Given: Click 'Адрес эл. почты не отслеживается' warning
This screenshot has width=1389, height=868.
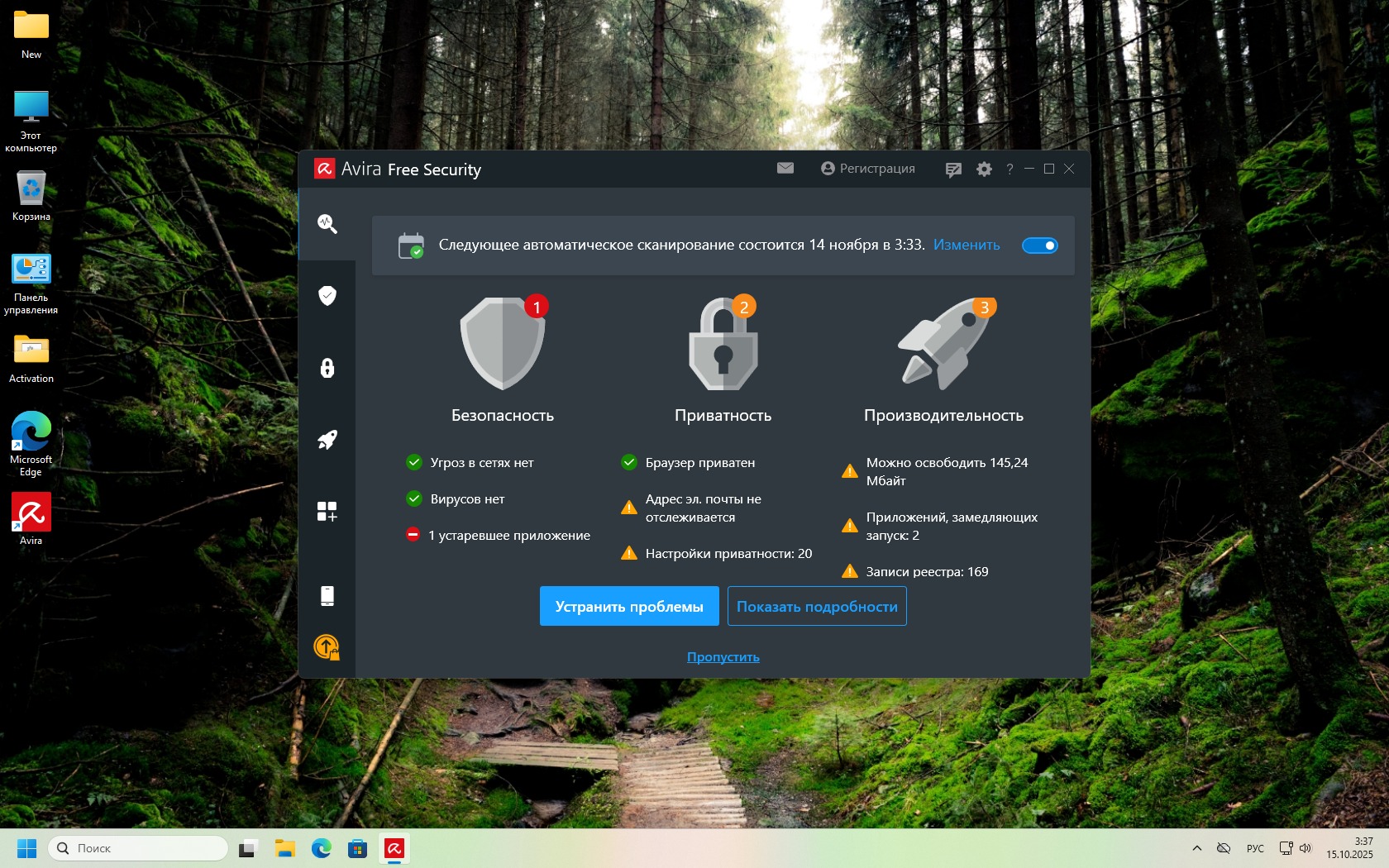Looking at the screenshot, I should point(691,508).
